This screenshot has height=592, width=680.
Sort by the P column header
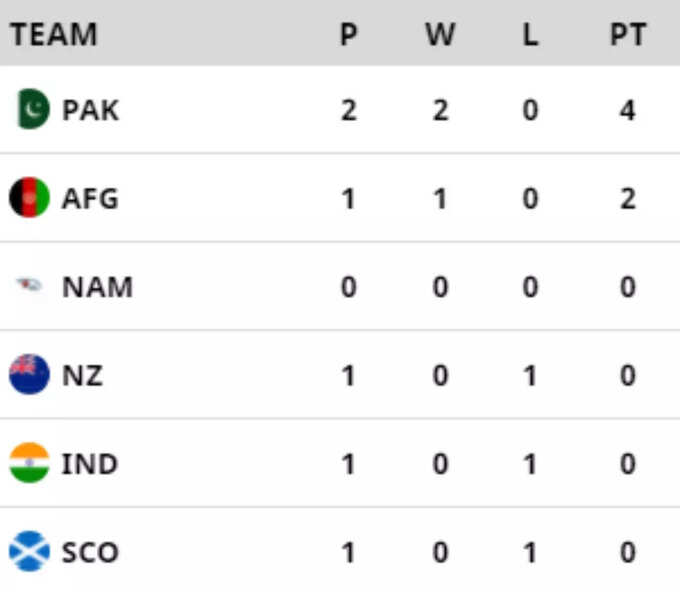(x=349, y=34)
